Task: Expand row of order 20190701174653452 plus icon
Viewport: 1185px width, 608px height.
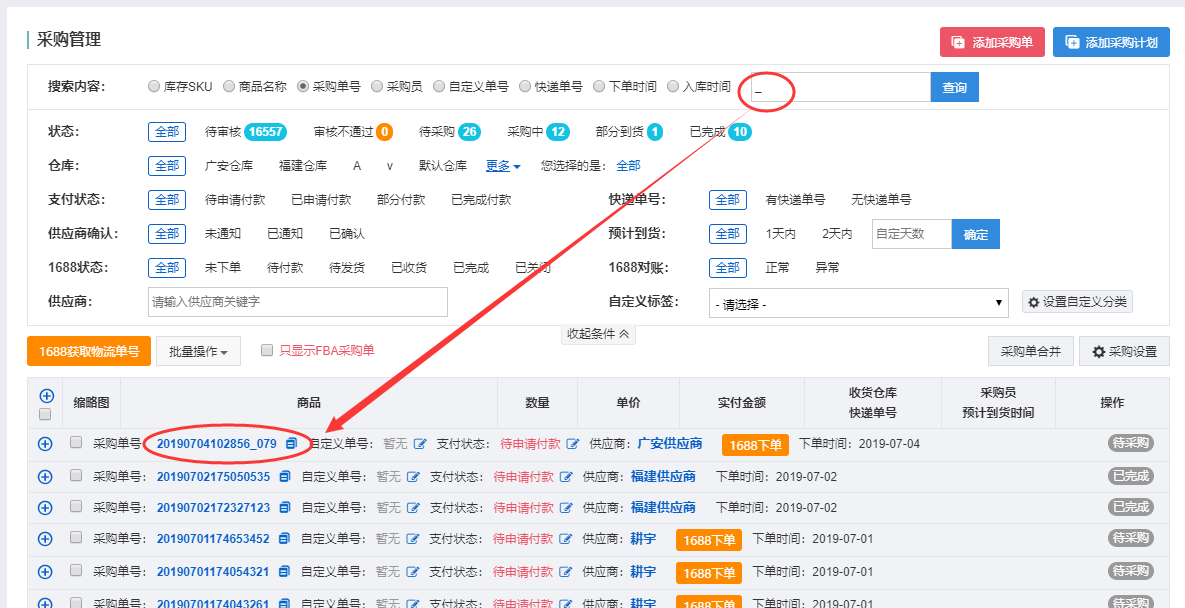Action: [45, 539]
